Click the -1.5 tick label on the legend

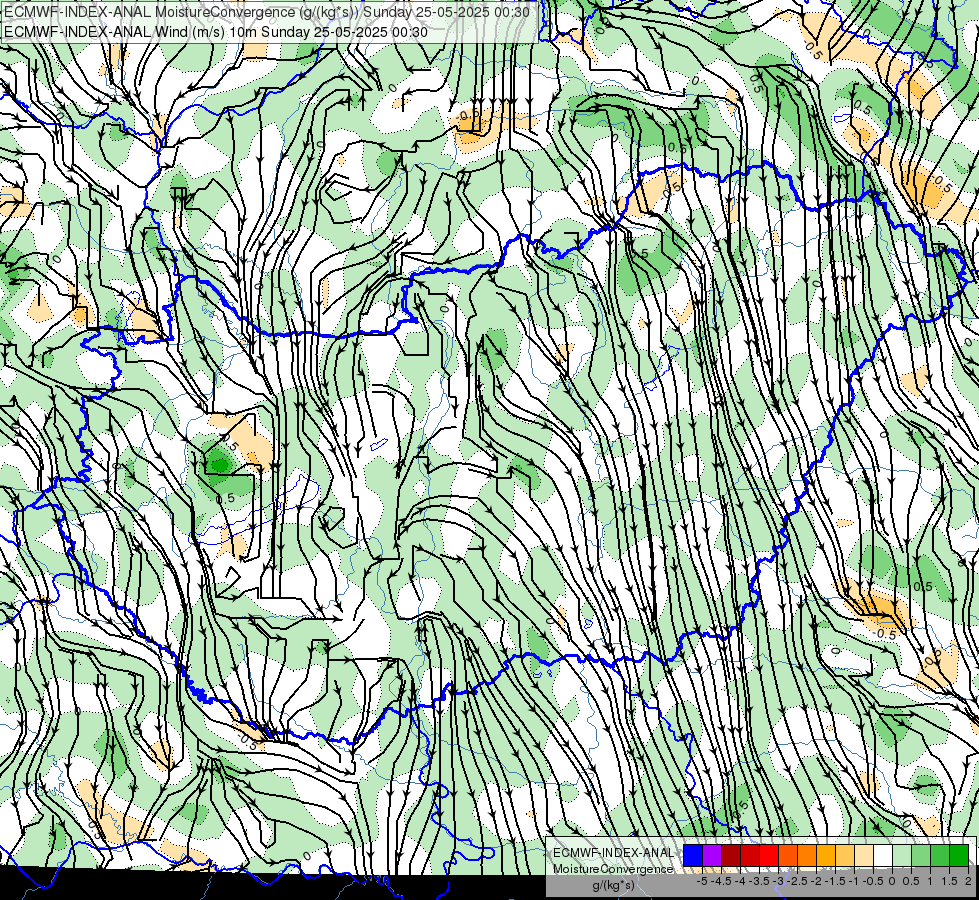point(835,881)
